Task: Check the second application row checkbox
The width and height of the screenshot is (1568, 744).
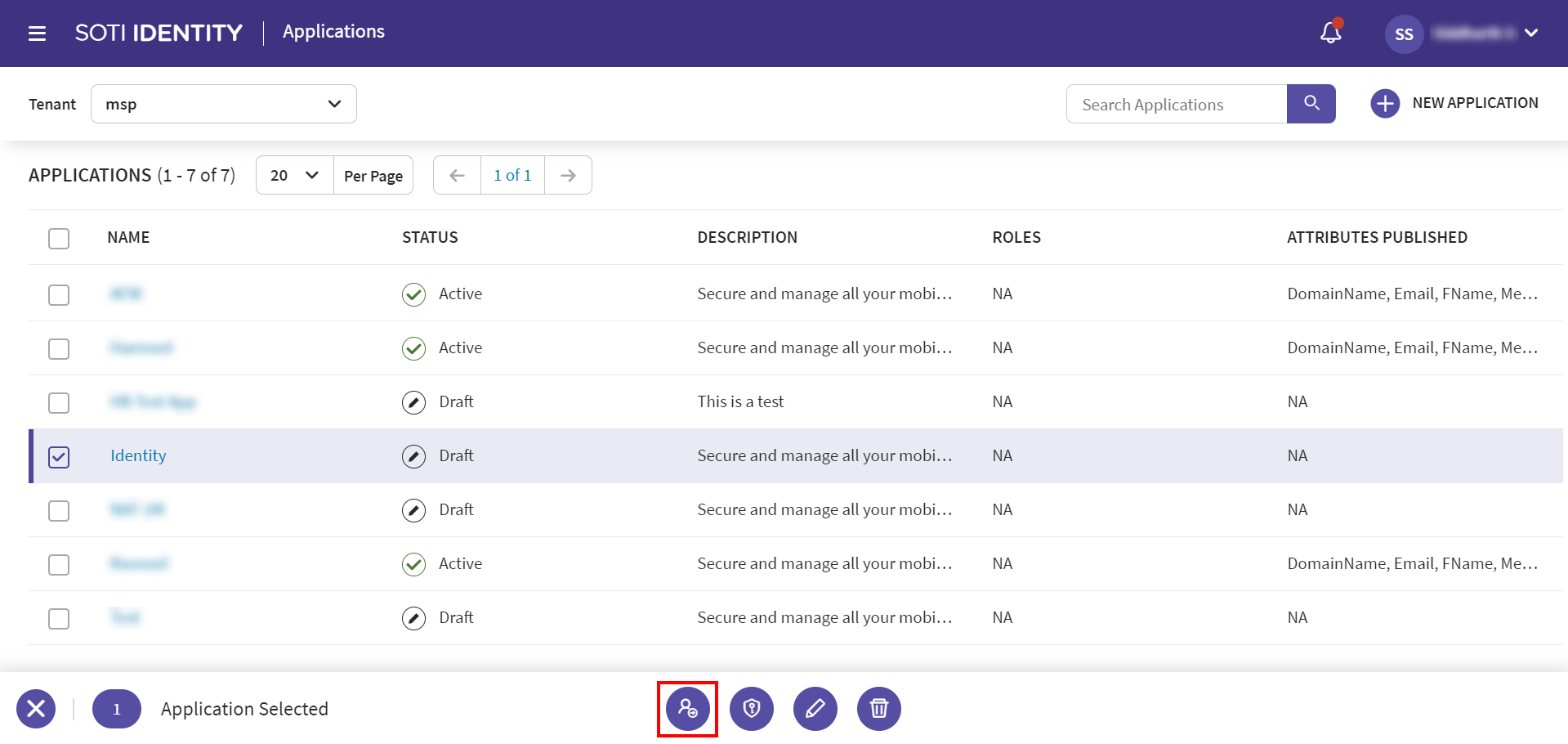Action: click(x=59, y=348)
